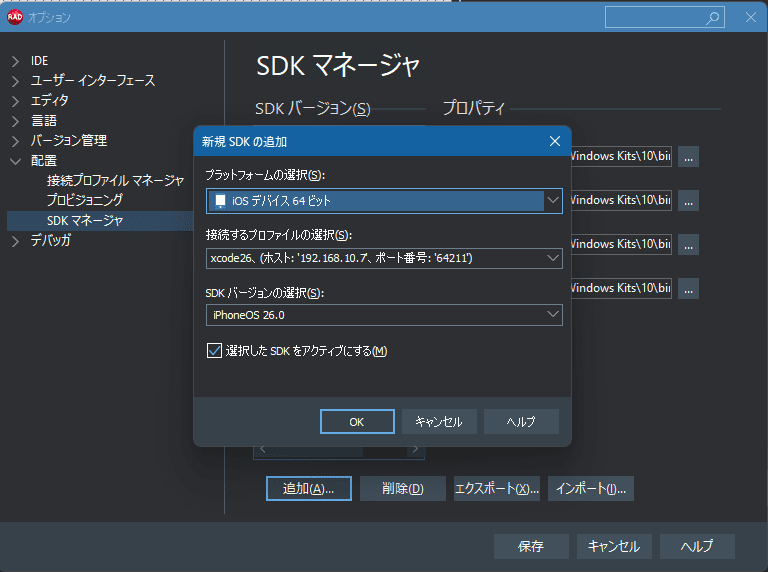Click the SDK list left scroll arrow
The width and height of the screenshot is (768, 572).
[x=263, y=449]
